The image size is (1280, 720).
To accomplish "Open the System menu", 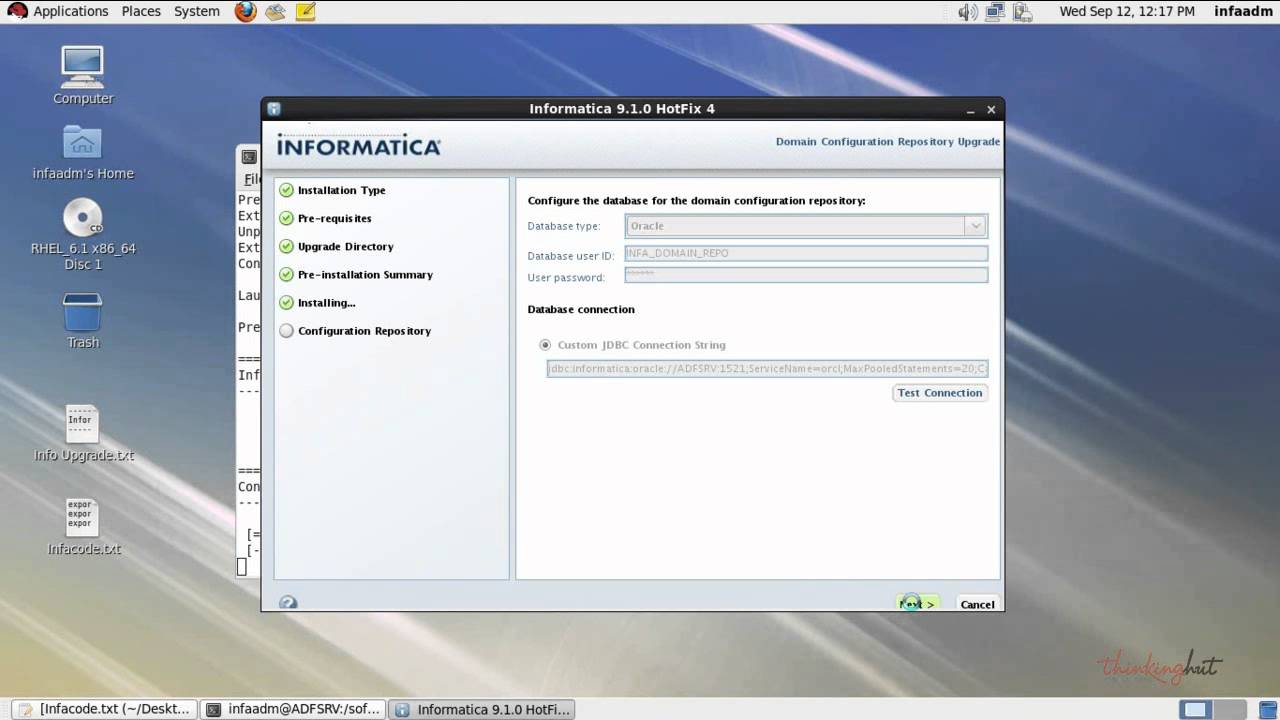I will pyautogui.click(x=197, y=11).
